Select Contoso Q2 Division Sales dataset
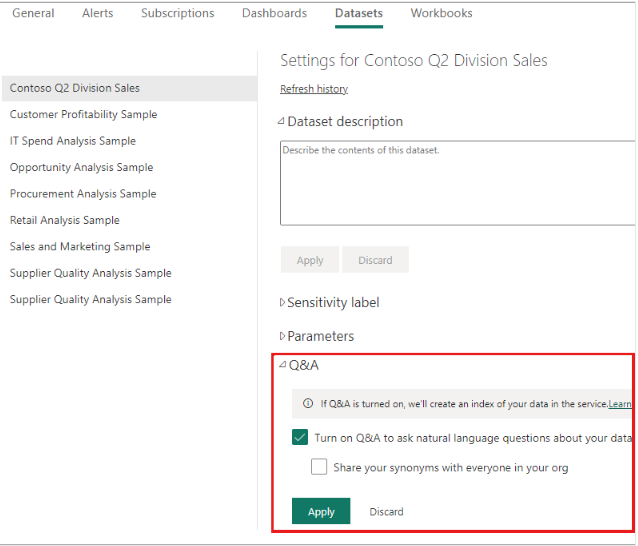This screenshot has height=546, width=638. (x=129, y=88)
